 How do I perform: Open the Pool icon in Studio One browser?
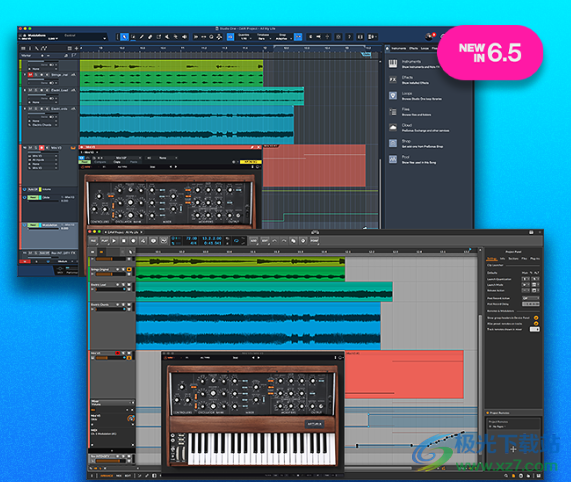click(x=393, y=159)
